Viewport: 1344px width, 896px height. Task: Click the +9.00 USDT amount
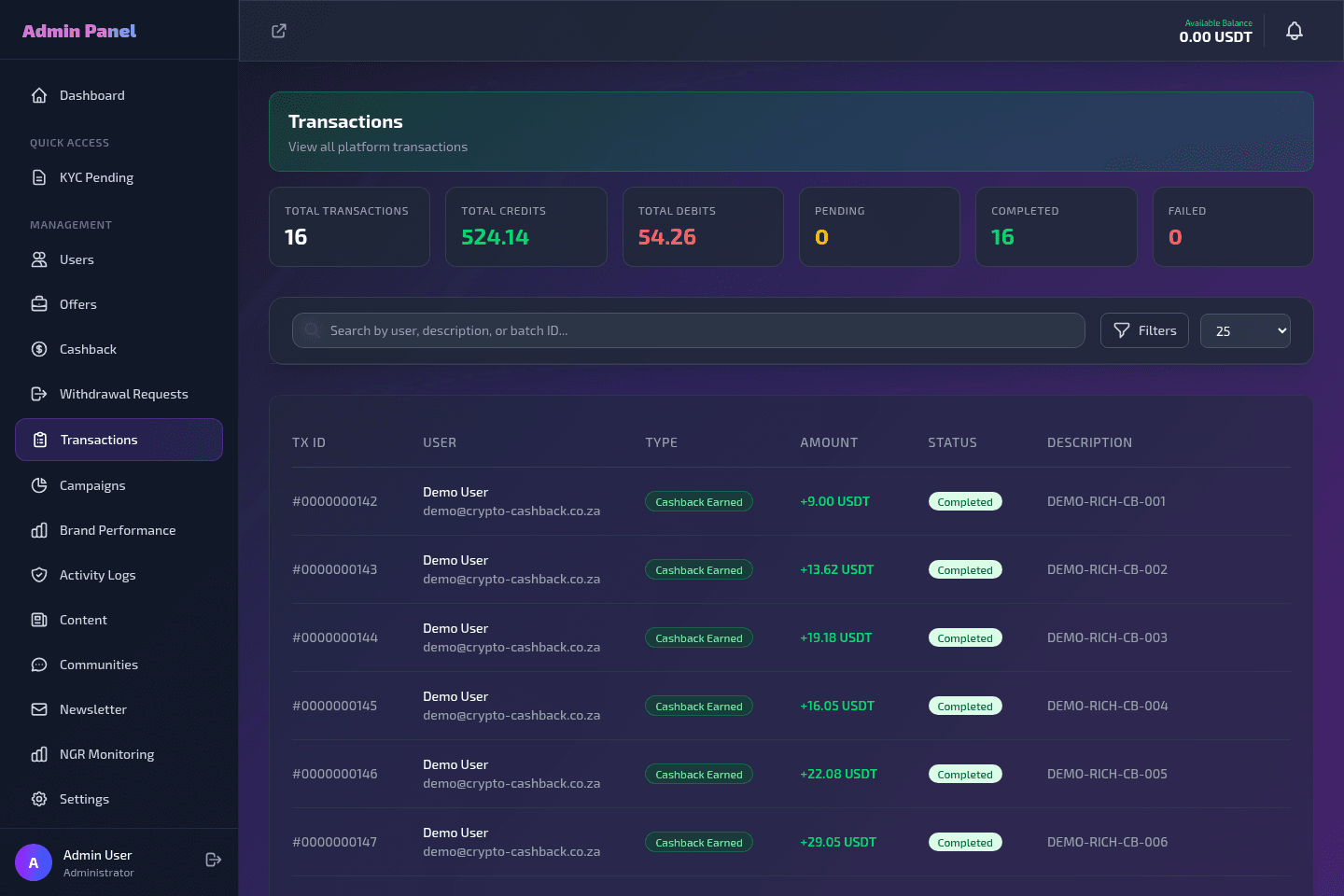point(834,501)
